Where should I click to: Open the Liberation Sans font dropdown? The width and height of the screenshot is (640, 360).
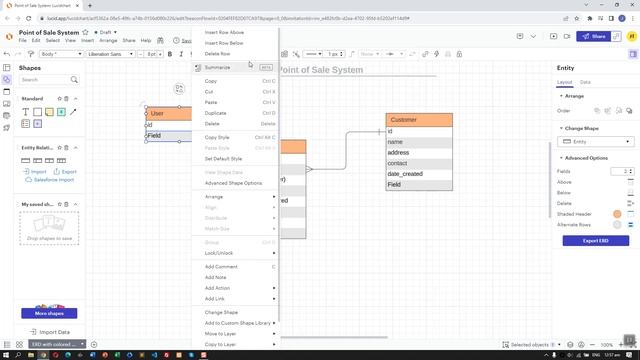pos(110,54)
